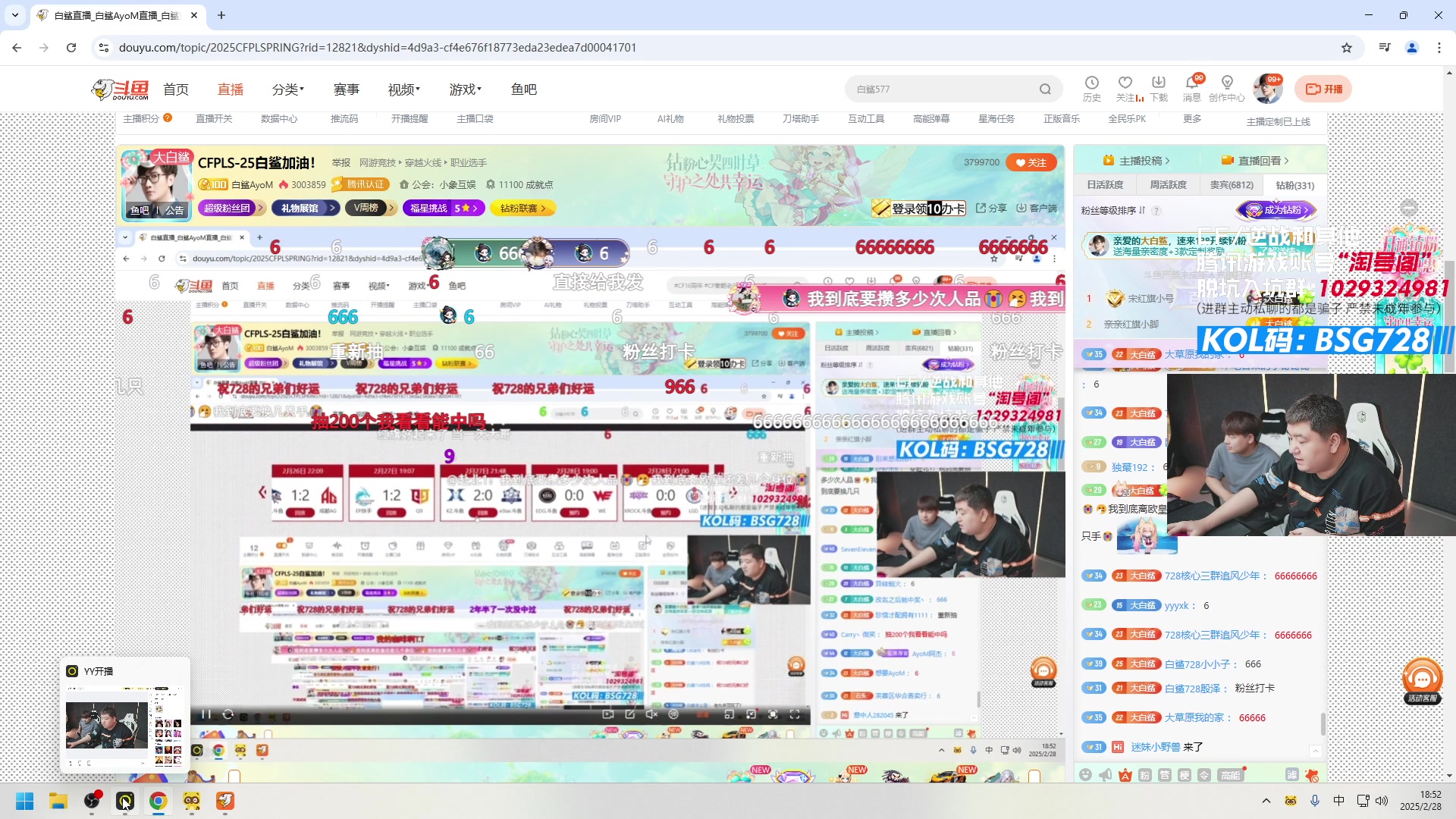Open Douyu logo home link

click(x=121, y=89)
